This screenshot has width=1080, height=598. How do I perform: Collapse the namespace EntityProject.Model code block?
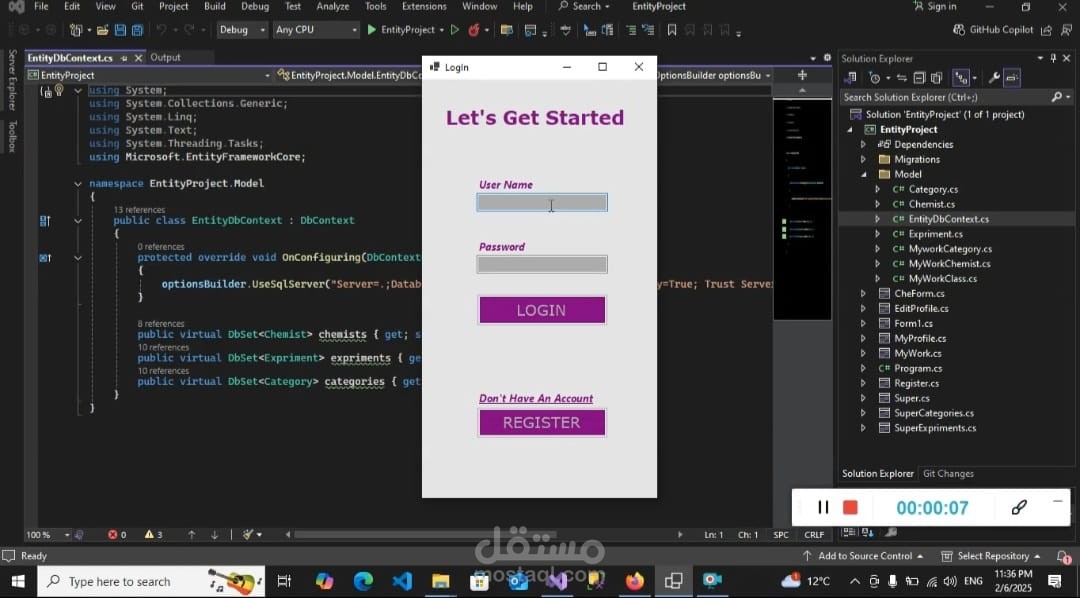pos(78,184)
